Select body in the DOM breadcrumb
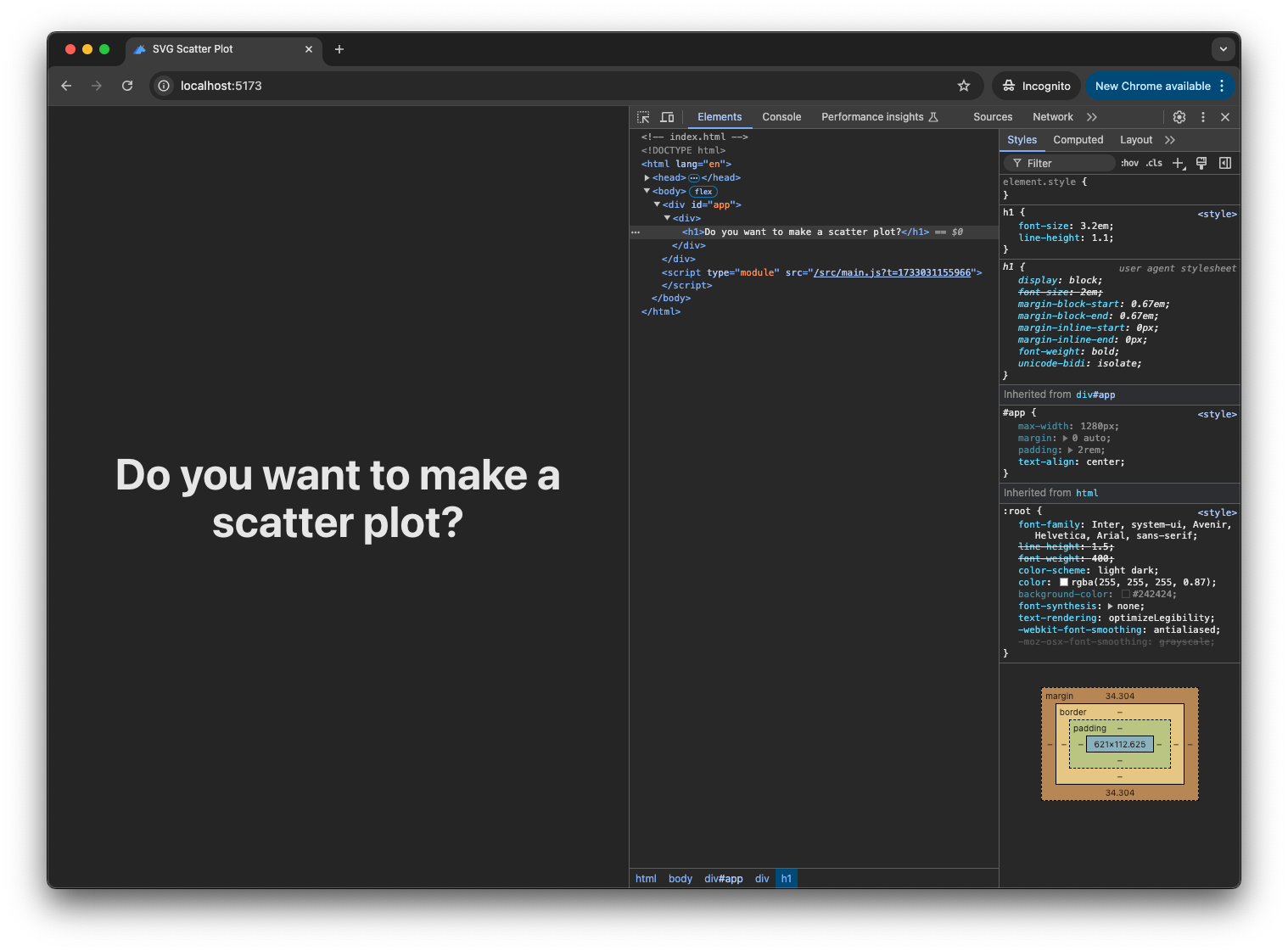 [680, 879]
